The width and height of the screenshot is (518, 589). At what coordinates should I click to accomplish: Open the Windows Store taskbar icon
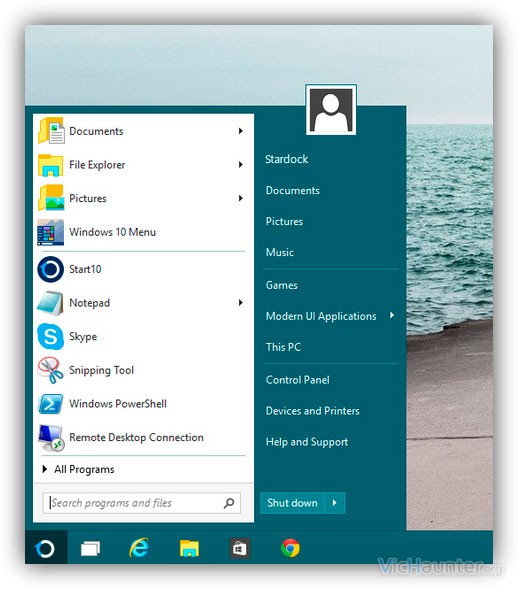pyautogui.click(x=240, y=548)
